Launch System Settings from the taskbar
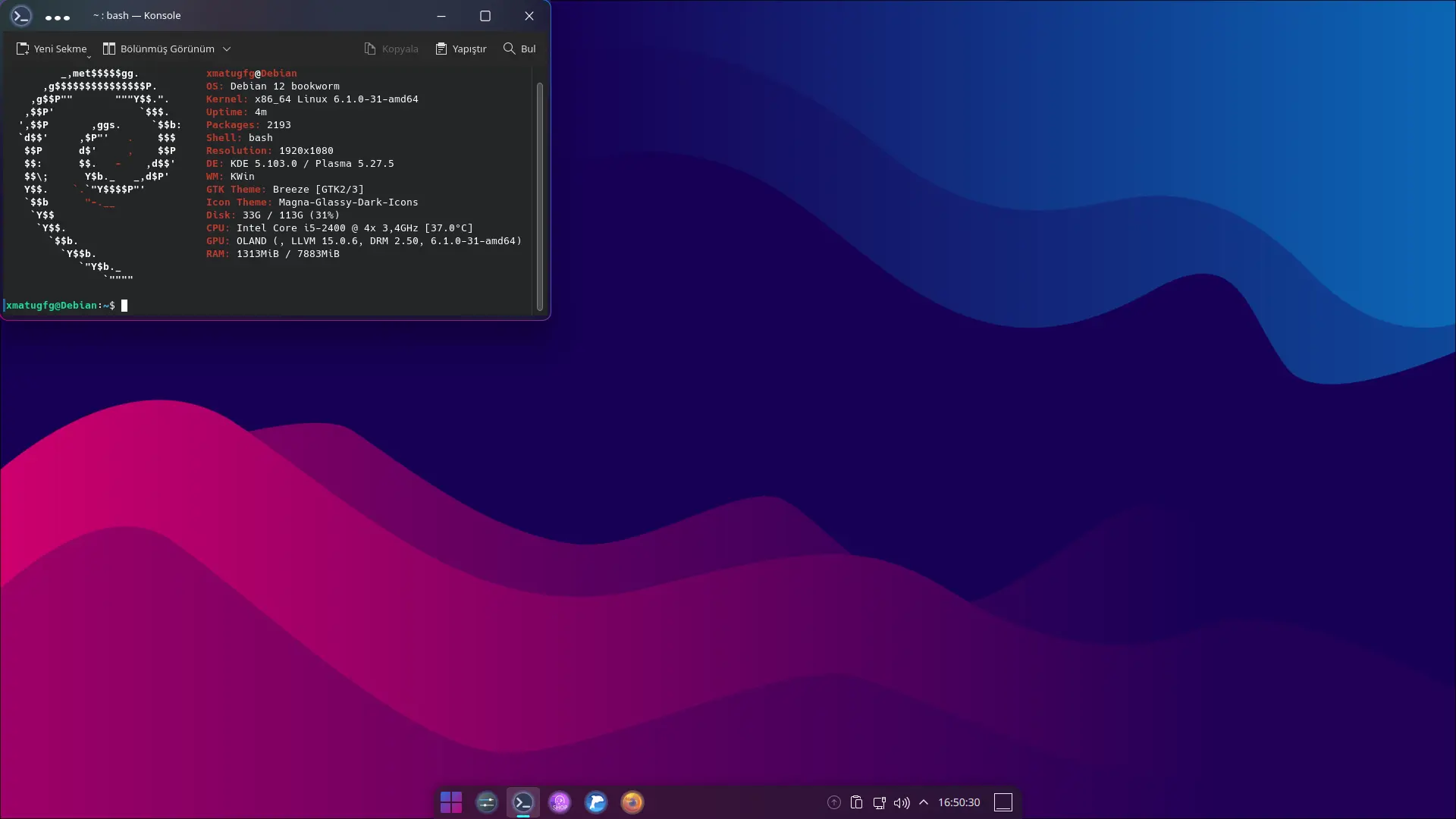1456x819 pixels. point(487,802)
